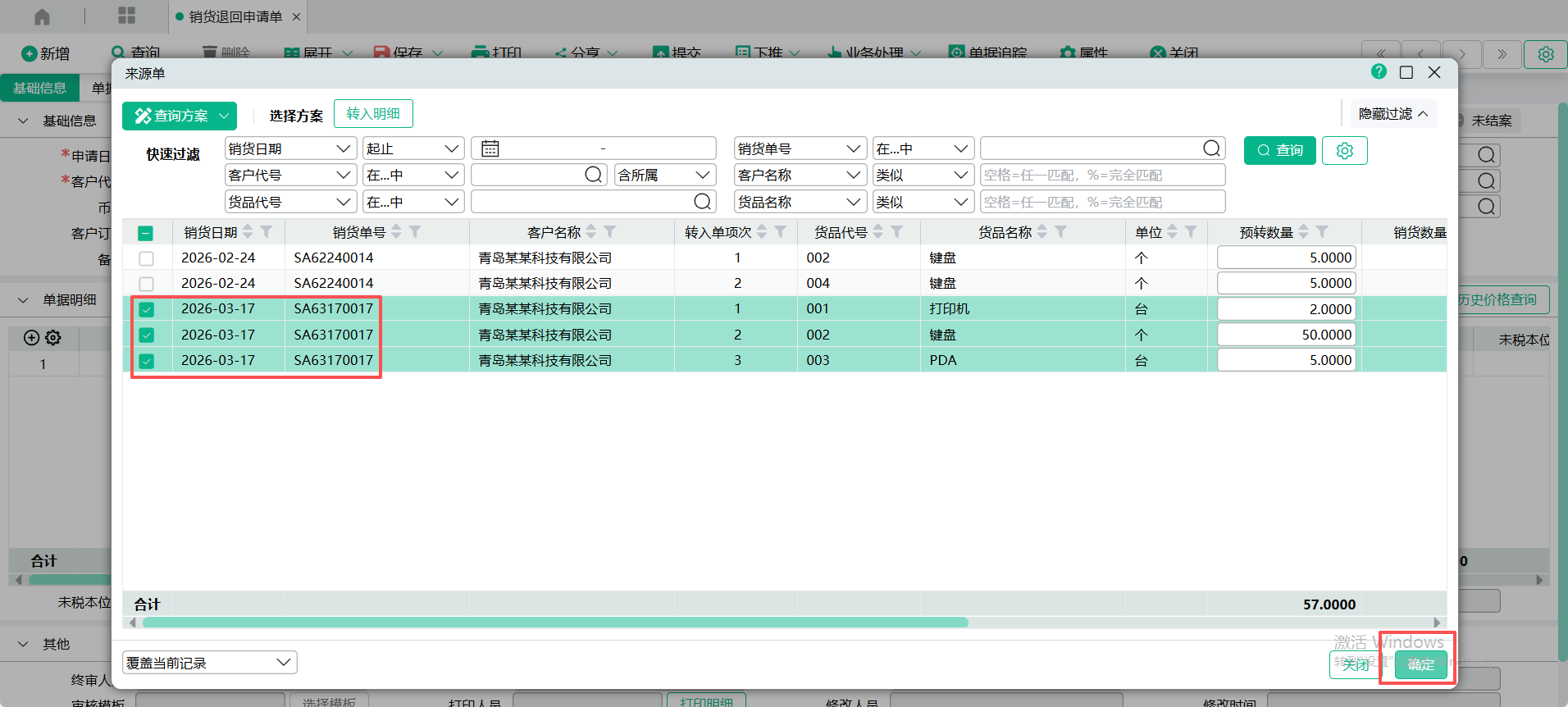Screen dimensions: 1568x707
Task: Collapse filters with 隐藏过滤
Action: tap(1393, 114)
